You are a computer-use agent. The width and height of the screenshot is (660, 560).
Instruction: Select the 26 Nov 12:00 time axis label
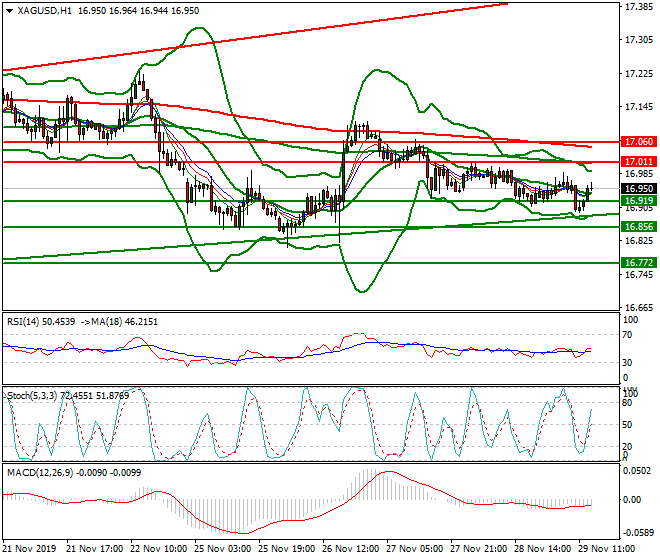(x=351, y=549)
